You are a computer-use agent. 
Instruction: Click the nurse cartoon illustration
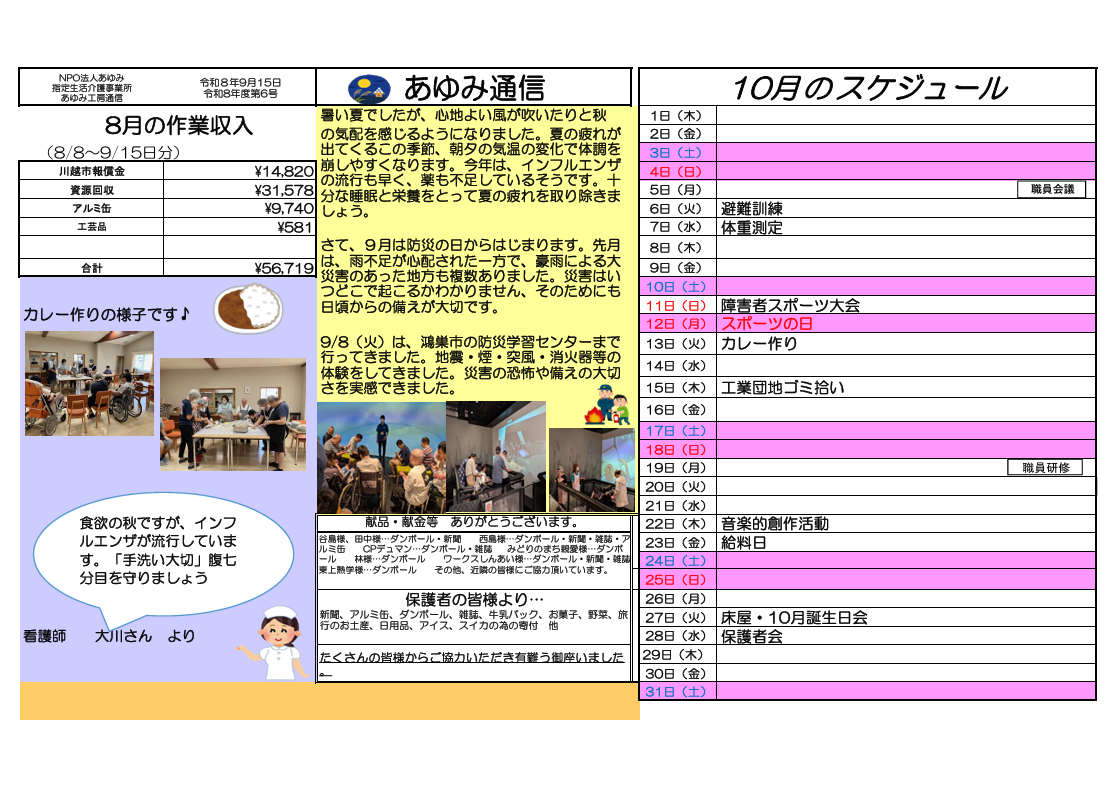275,642
